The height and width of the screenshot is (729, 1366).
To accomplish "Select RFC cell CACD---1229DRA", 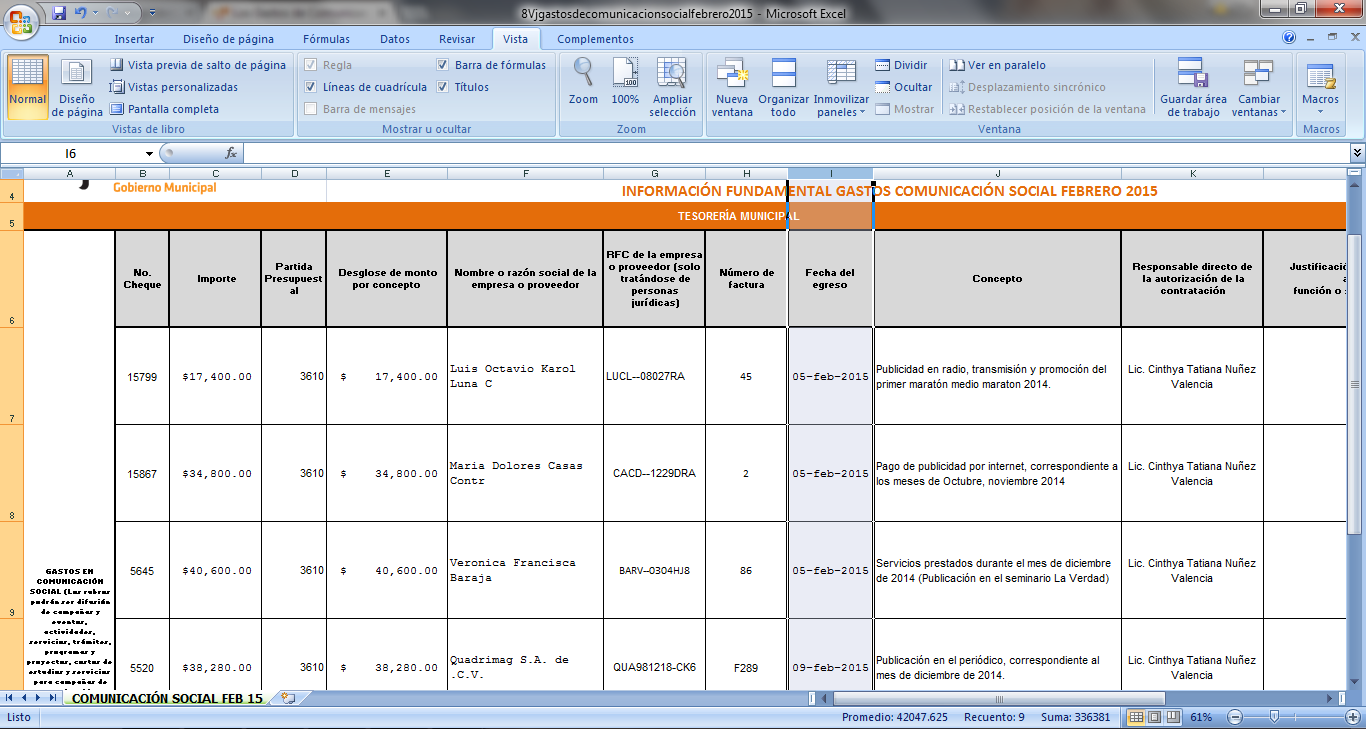I will point(654,473).
